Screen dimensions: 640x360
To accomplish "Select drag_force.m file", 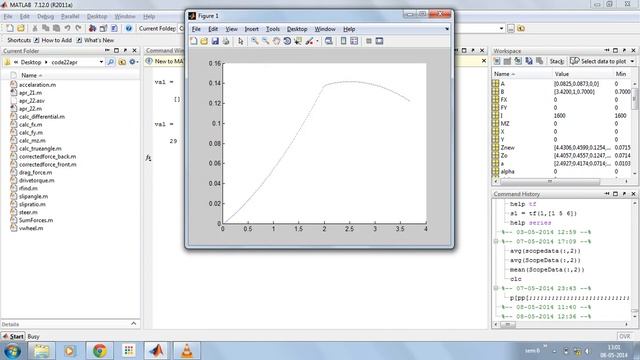I will pyautogui.click(x=36, y=172).
